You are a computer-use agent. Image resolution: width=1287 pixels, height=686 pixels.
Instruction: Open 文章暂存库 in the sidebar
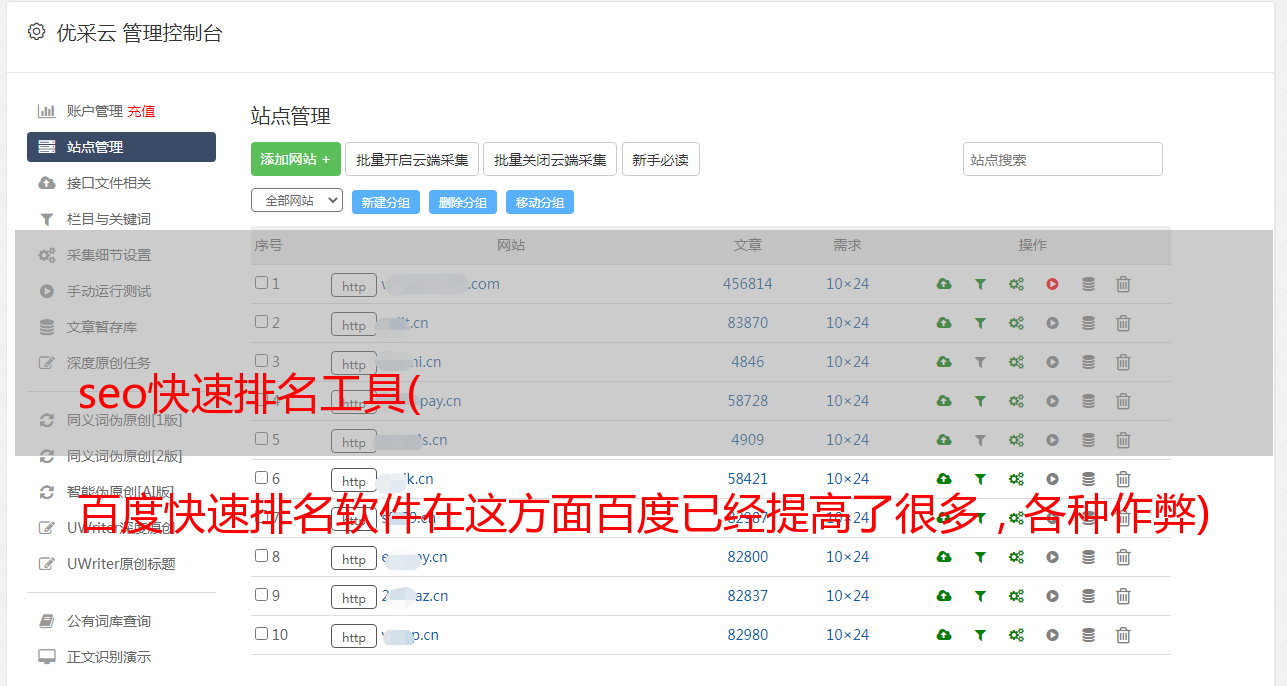point(101,327)
